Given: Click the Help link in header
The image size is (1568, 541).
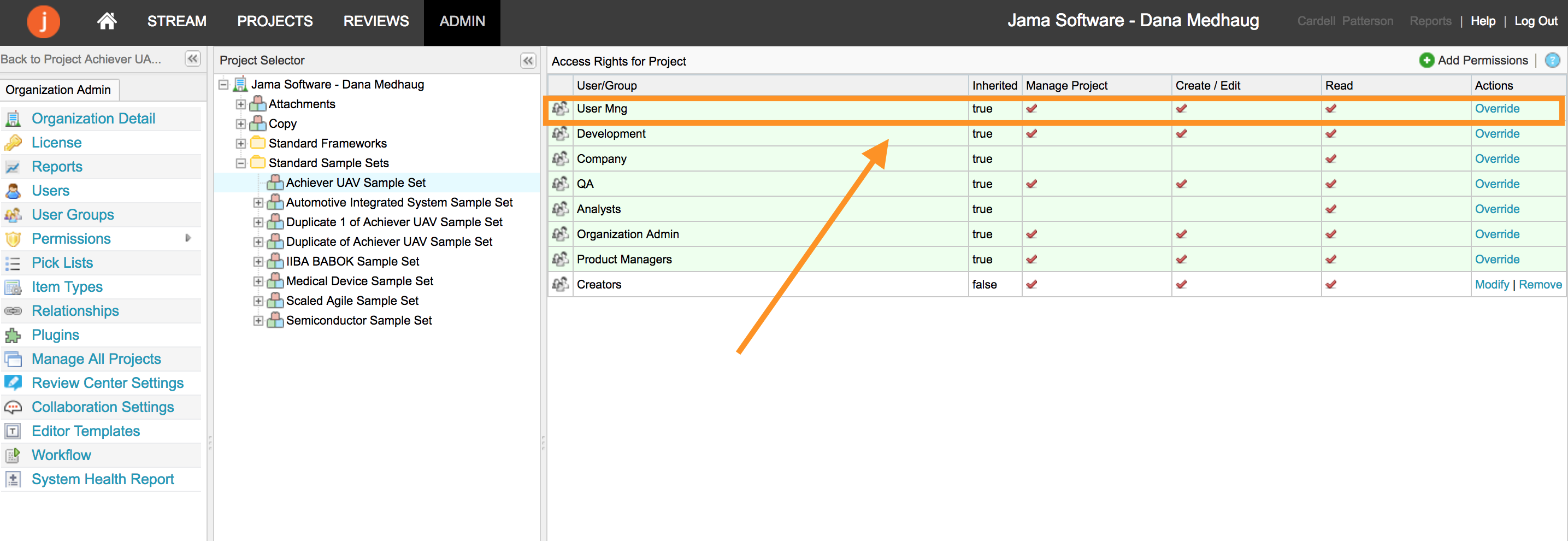Looking at the screenshot, I should click(x=1483, y=21).
